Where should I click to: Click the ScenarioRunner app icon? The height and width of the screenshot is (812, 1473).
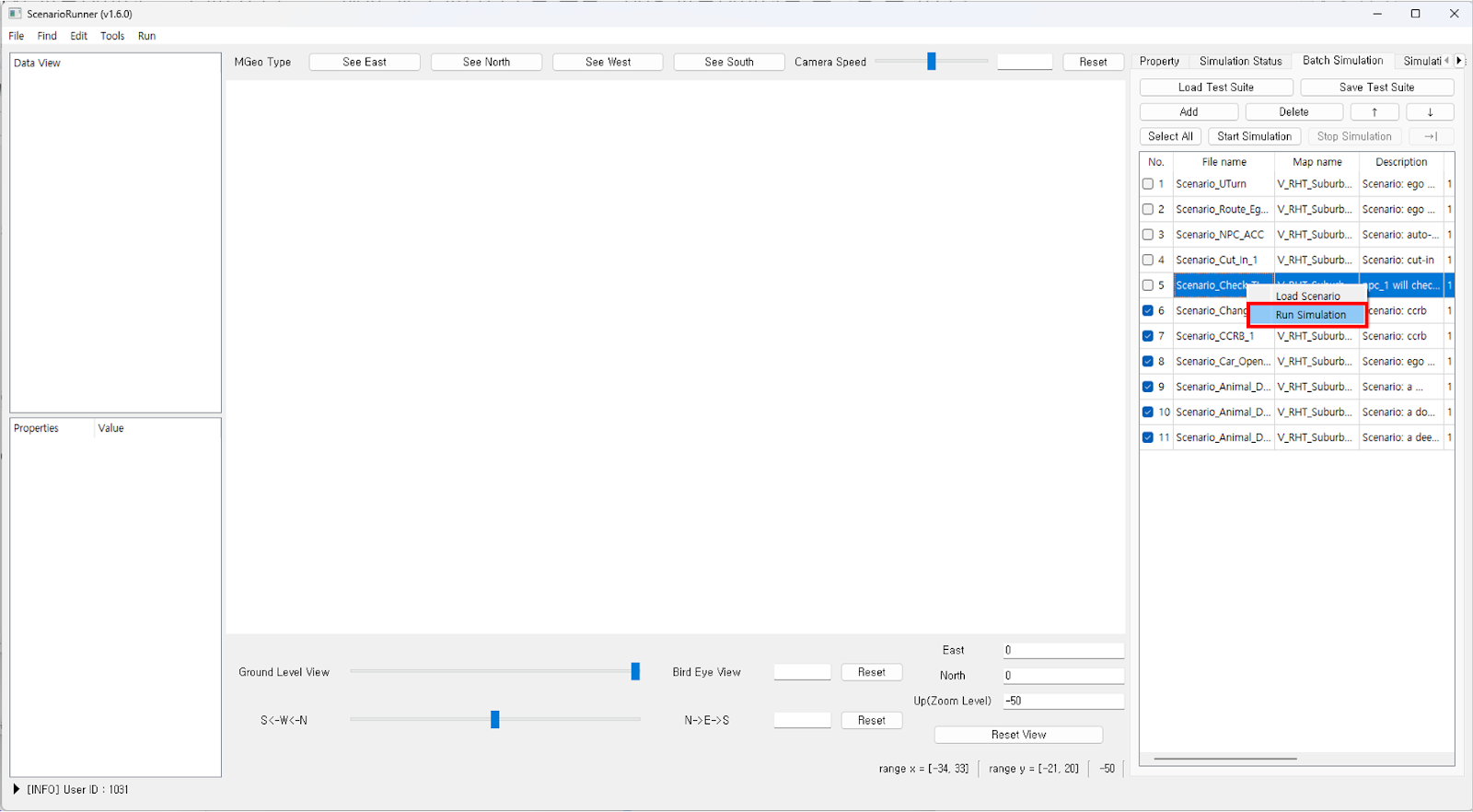coord(15,14)
